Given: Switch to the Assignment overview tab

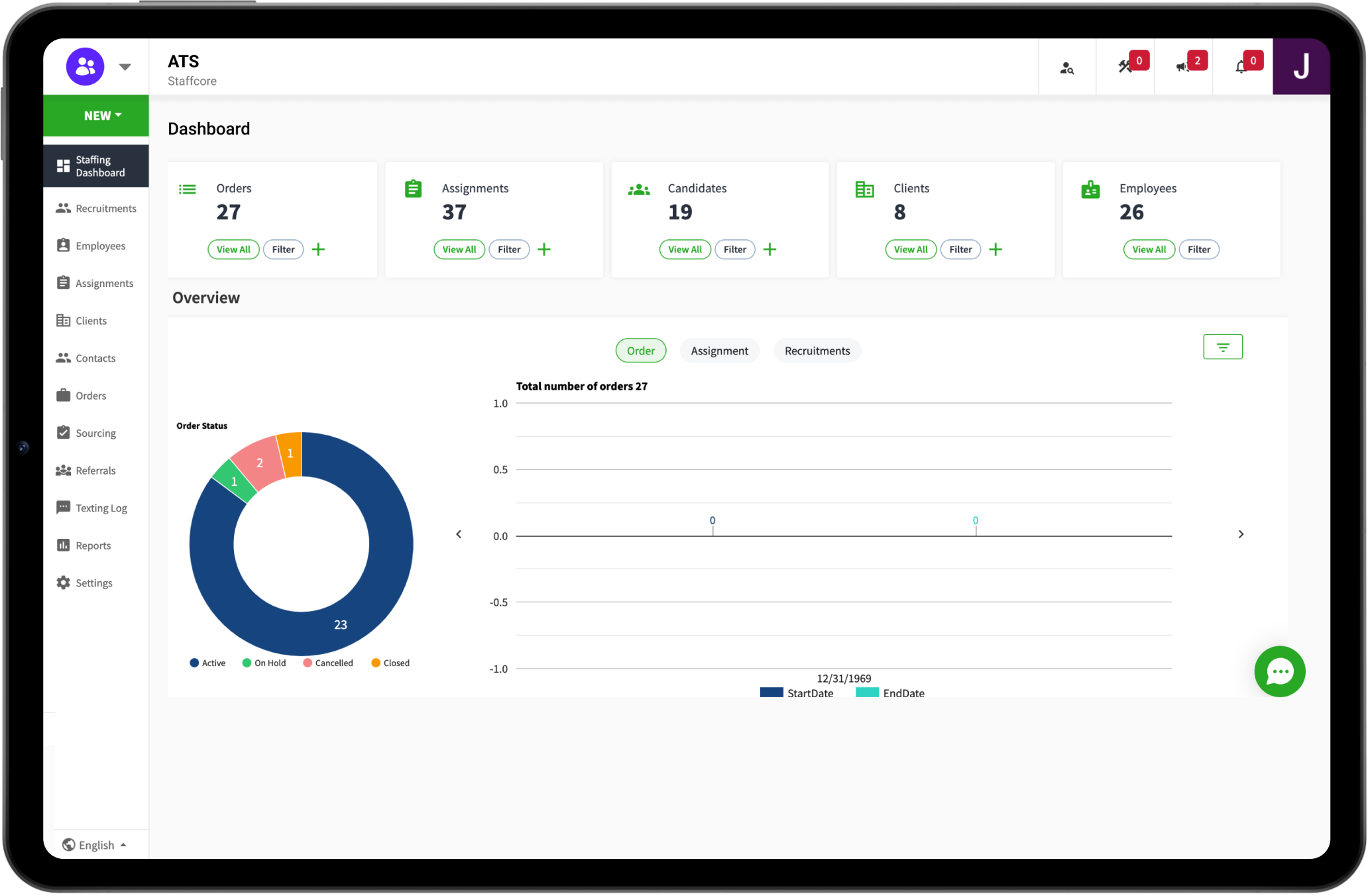Looking at the screenshot, I should click(719, 351).
